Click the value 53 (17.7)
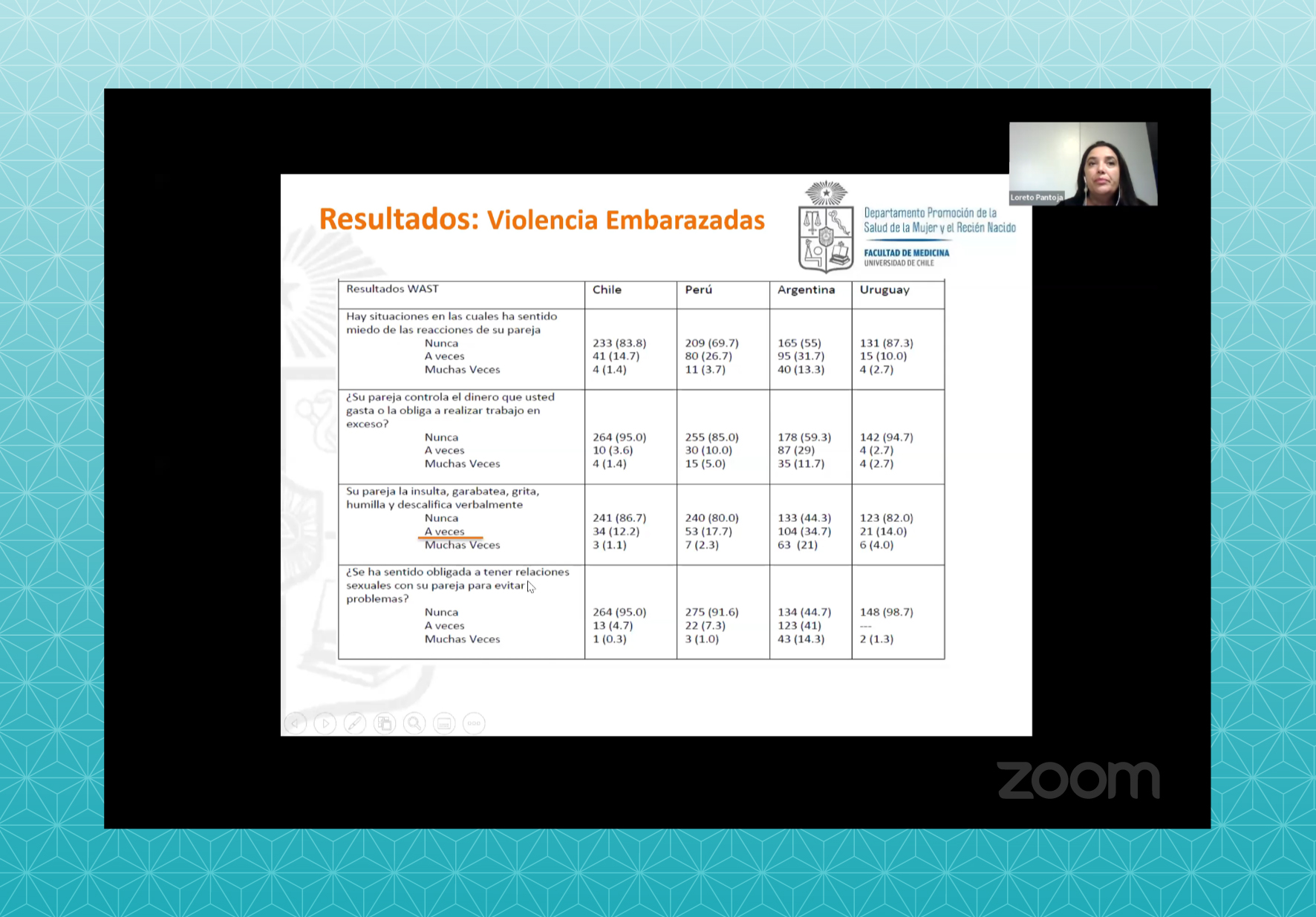 [x=709, y=532]
